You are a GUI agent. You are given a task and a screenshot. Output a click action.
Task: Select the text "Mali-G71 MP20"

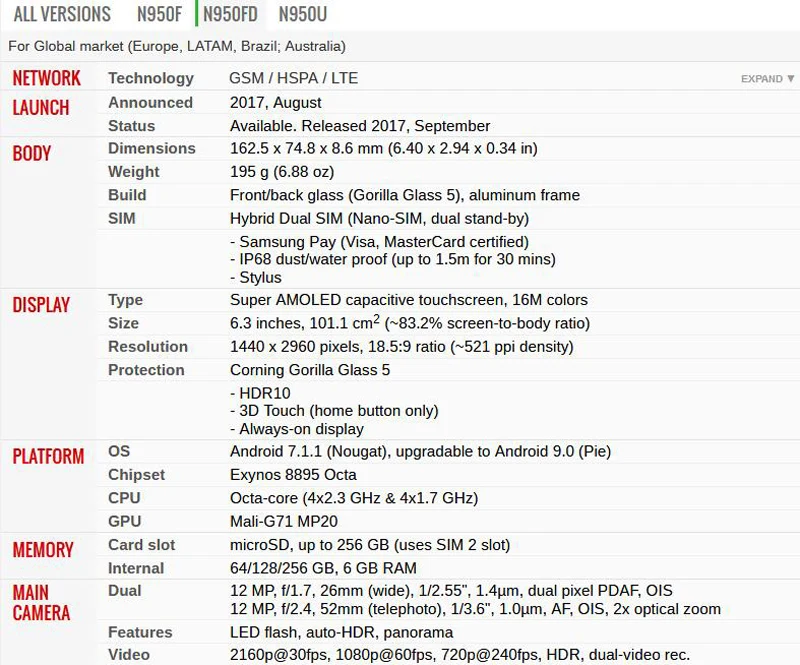click(284, 522)
